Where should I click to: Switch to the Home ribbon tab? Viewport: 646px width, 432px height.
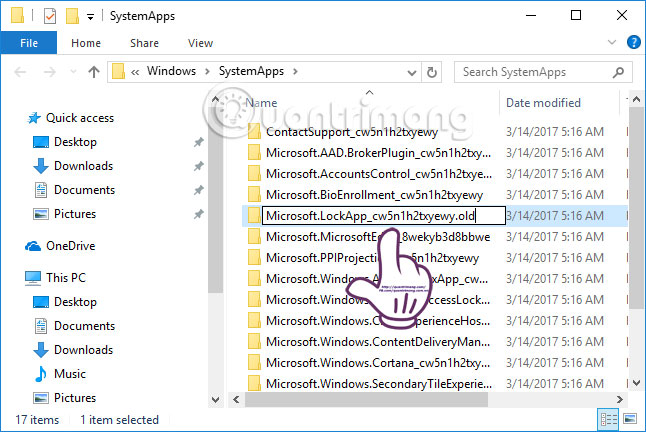[x=86, y=43]
